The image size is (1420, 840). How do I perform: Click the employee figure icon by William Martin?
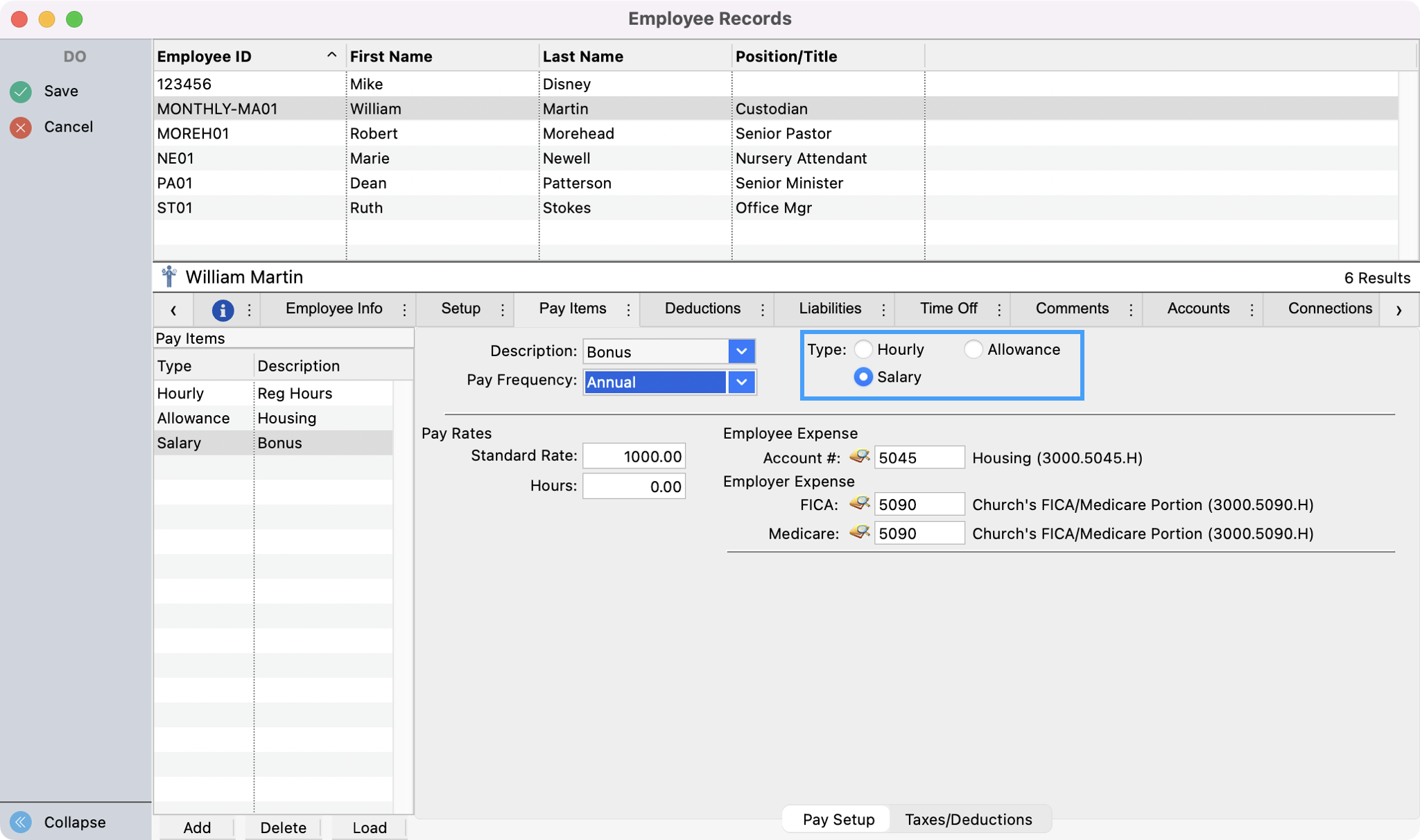coord(168,277)
